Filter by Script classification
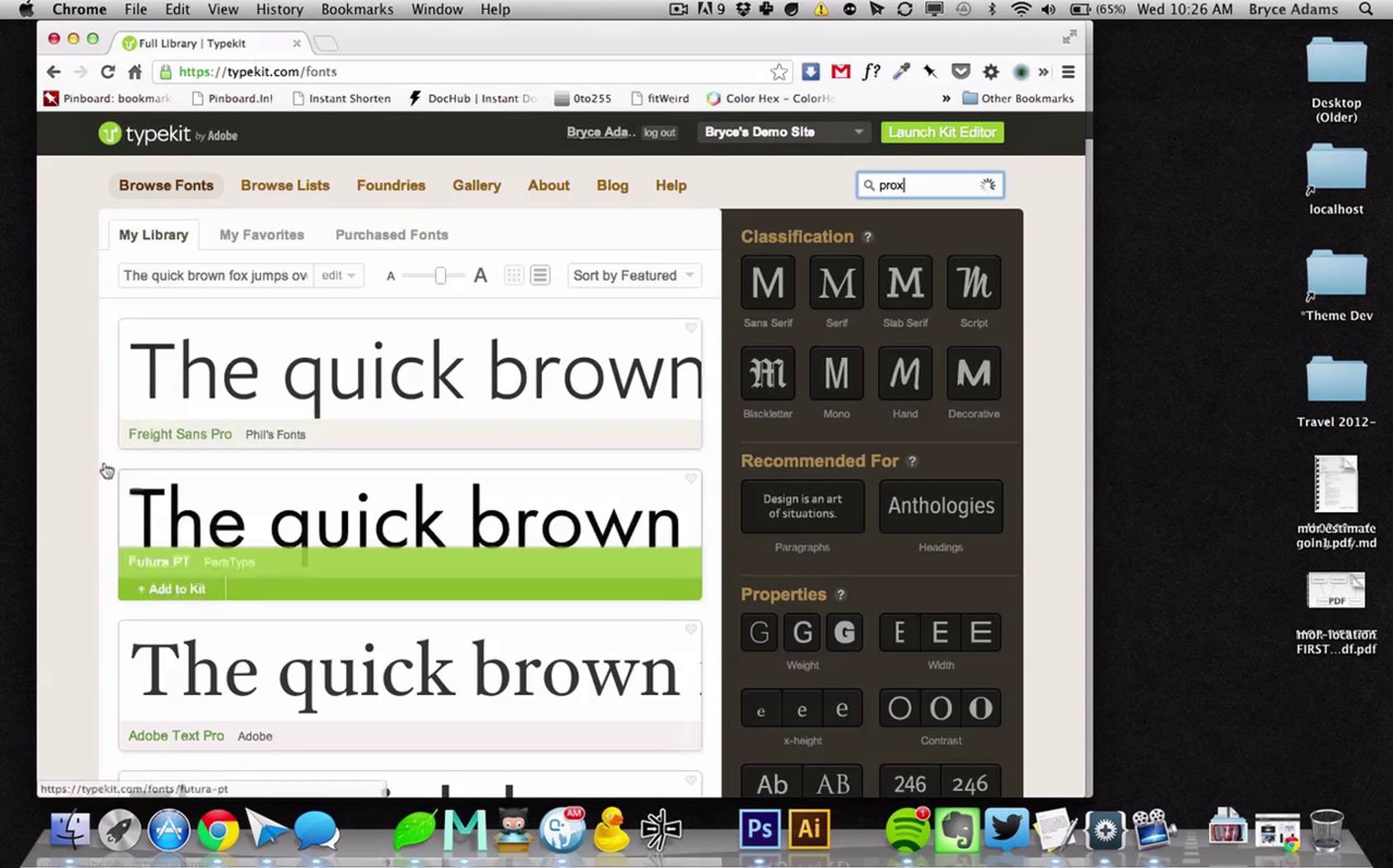This screenshot has height=868, width=1393. pos(973,283)
